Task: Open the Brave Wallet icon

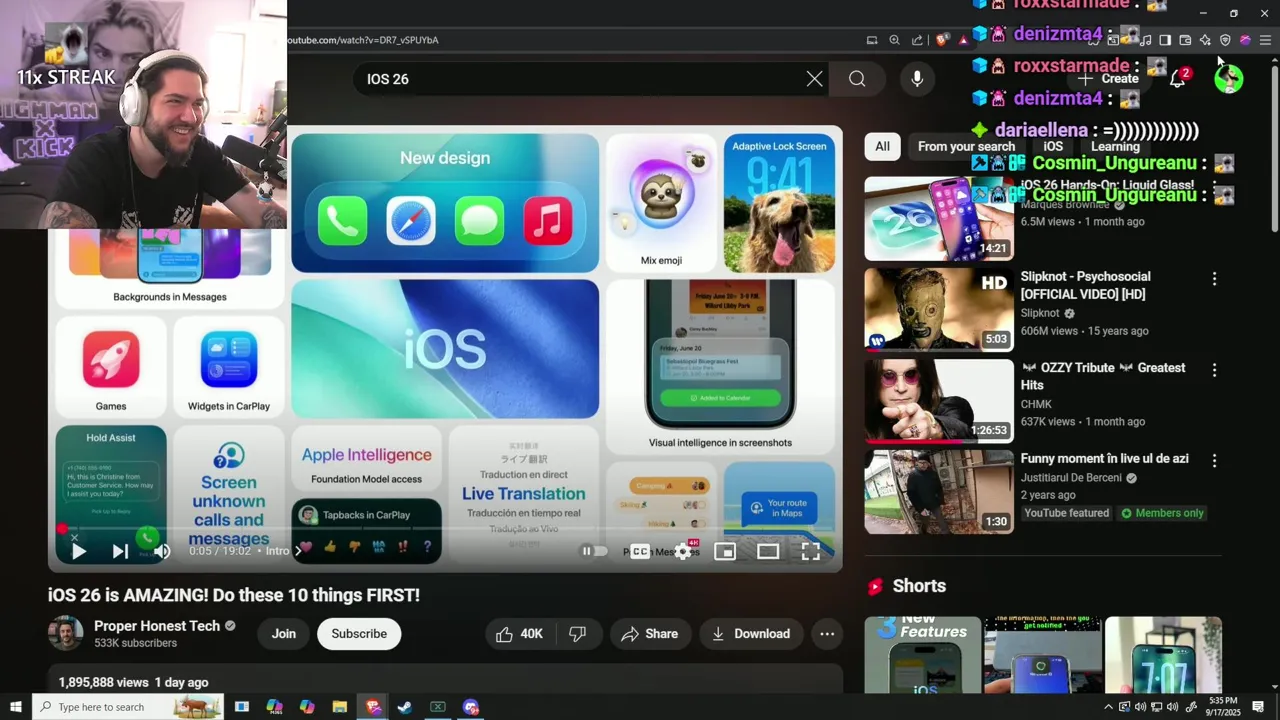Action: (1185, 40)
